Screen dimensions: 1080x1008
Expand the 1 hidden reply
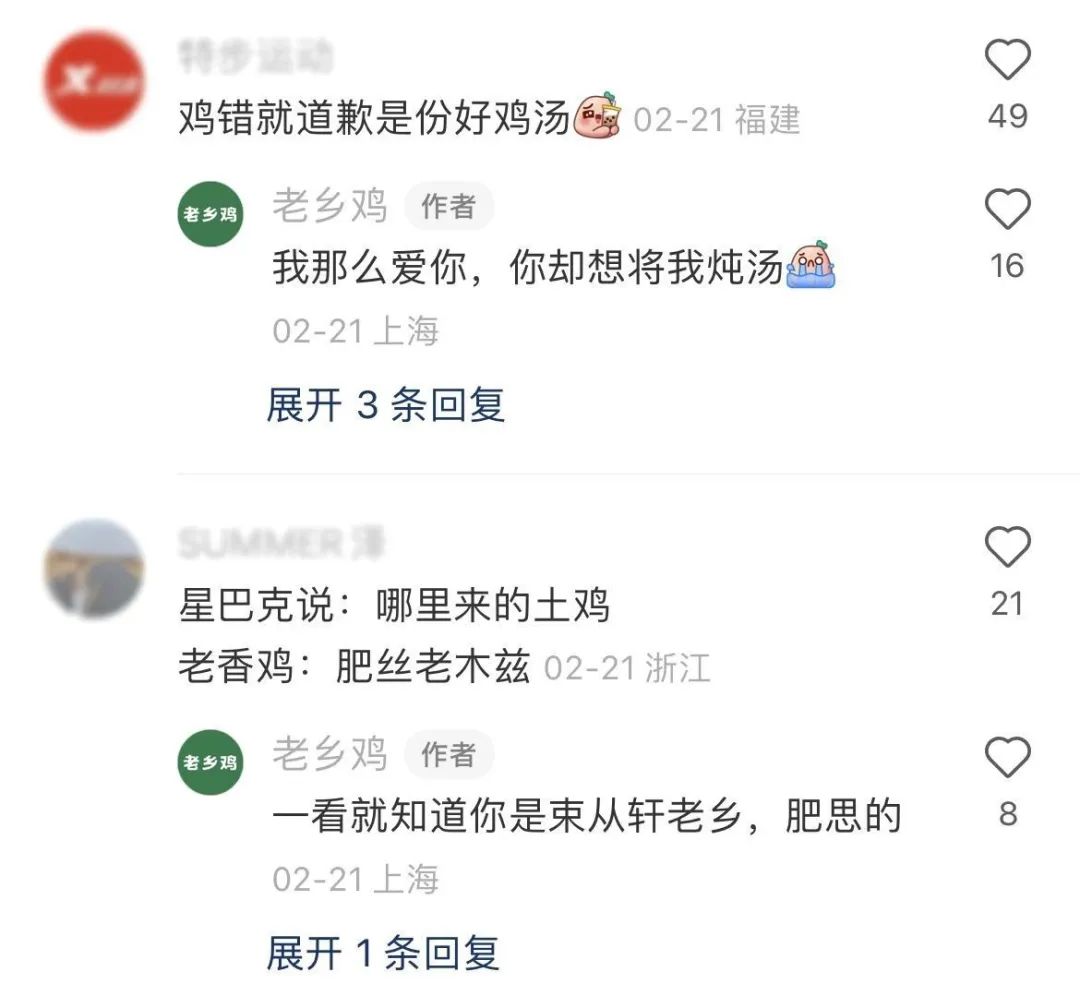(x=383, y=953)
